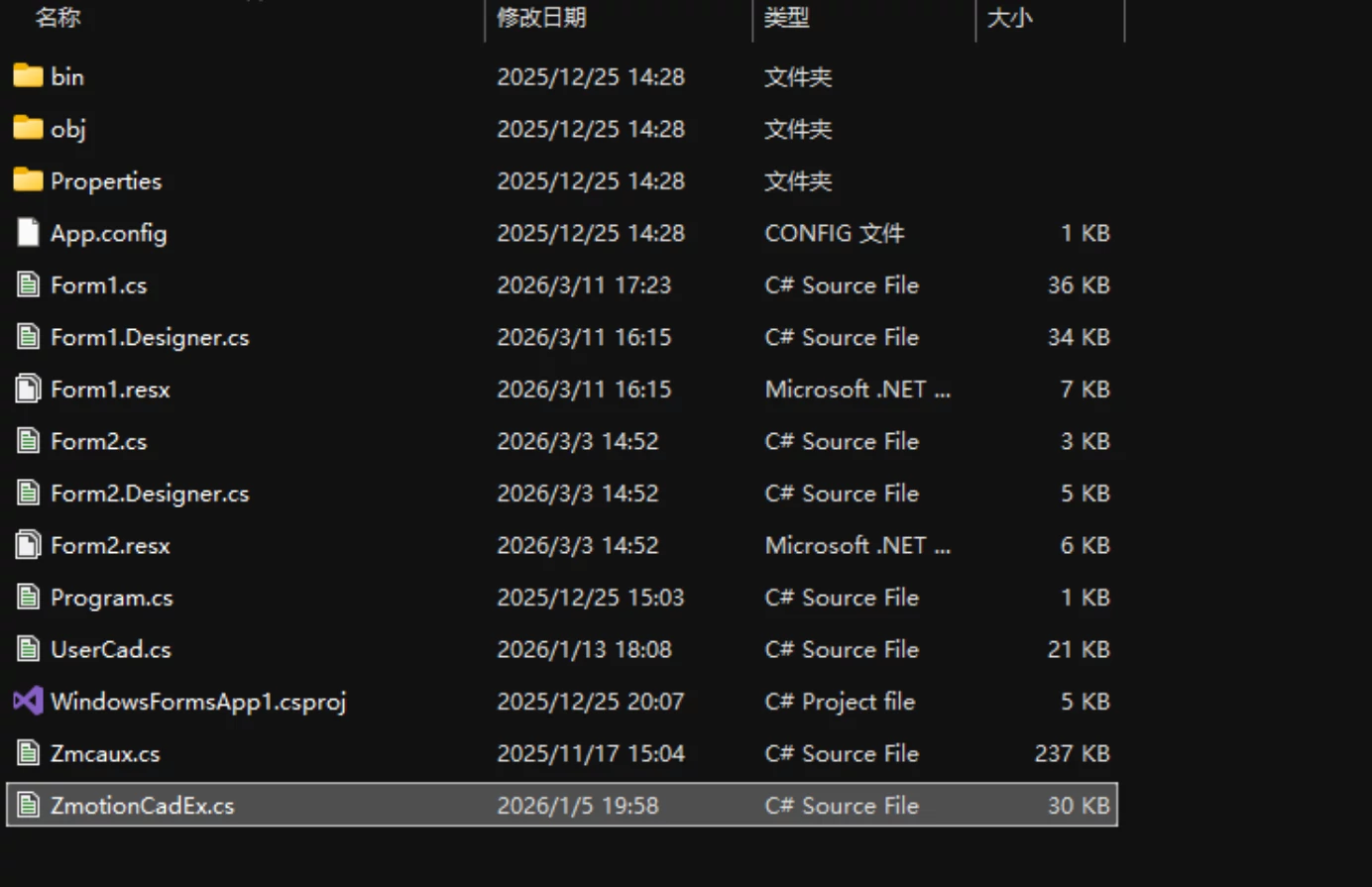
Task: Click the 237 KB size of Zmcaux.cs
Action: point(1073,753)
